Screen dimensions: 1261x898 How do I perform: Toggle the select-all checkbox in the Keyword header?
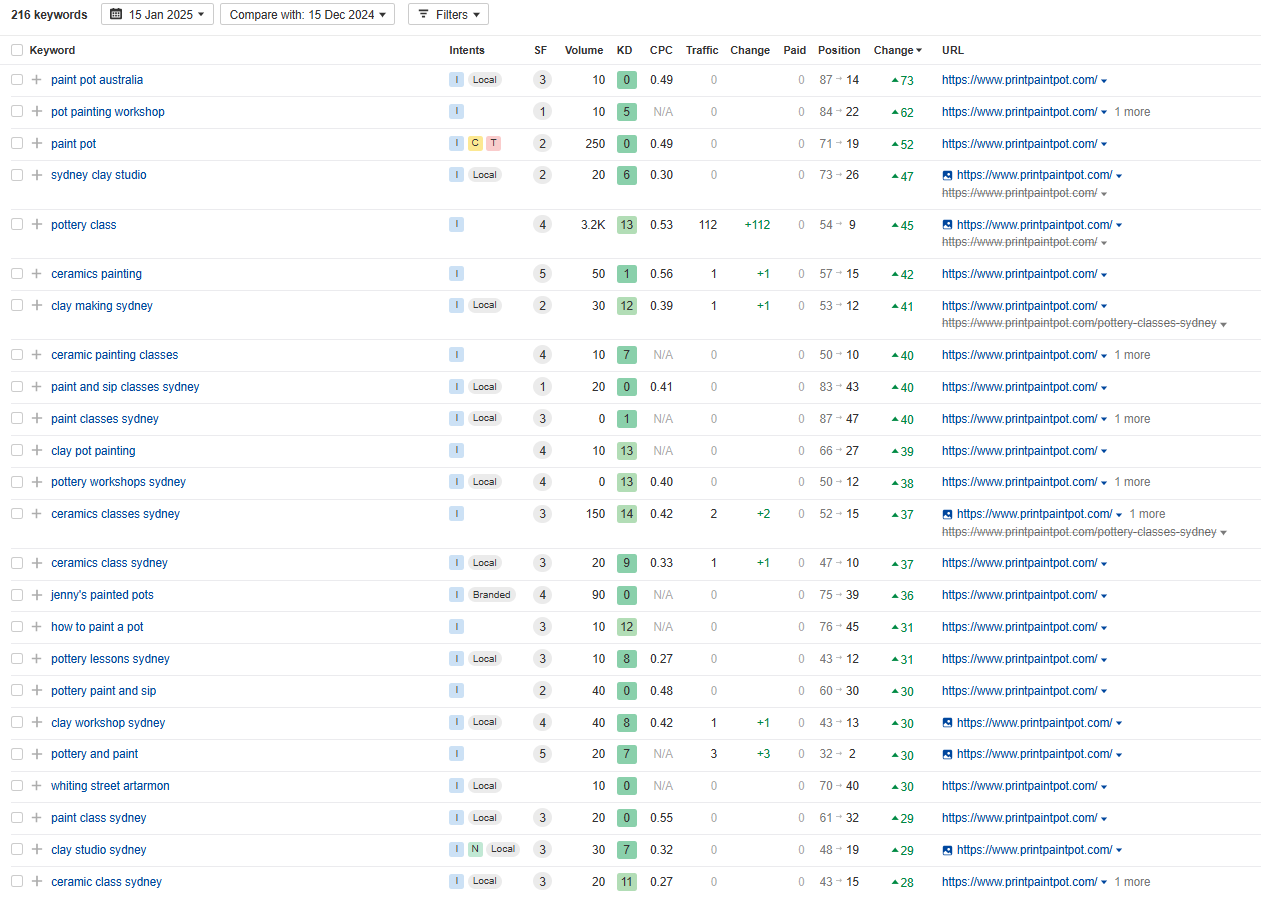17,50
